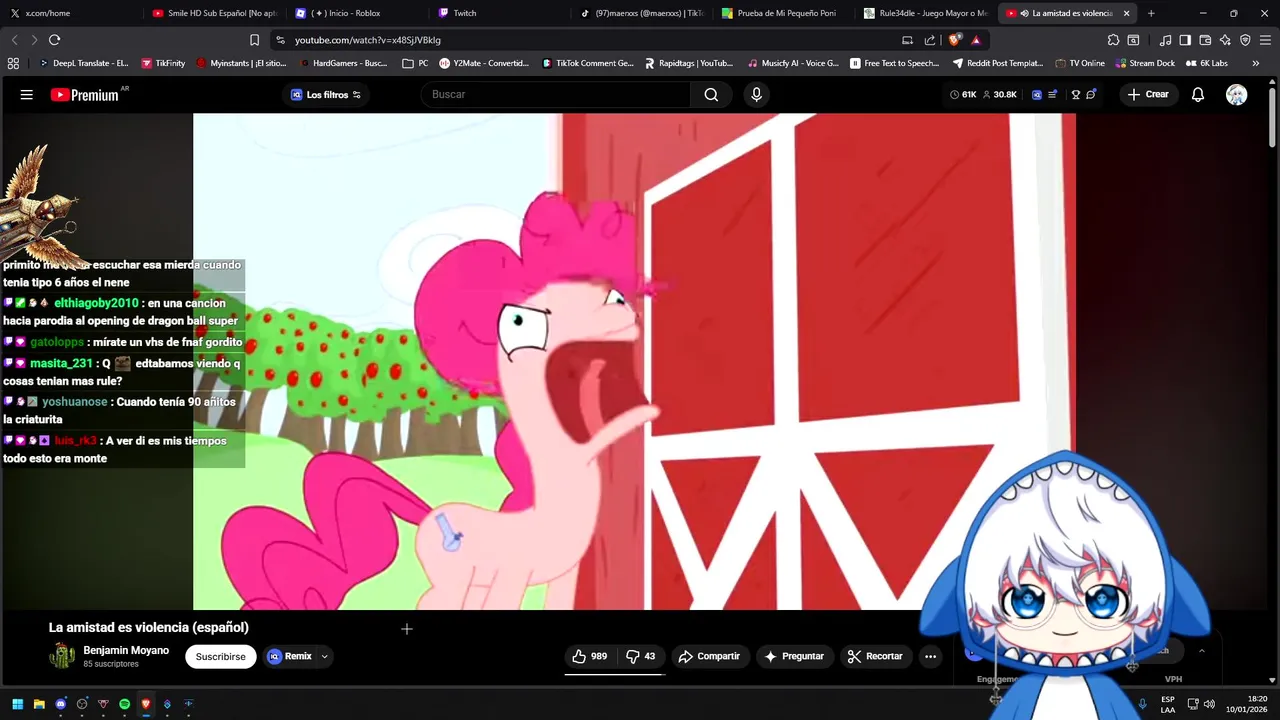Open the Brave playlist music icon
The width and height of the screenshot is (1280, 720).
pyautogui.click(x=1165, y=40)
